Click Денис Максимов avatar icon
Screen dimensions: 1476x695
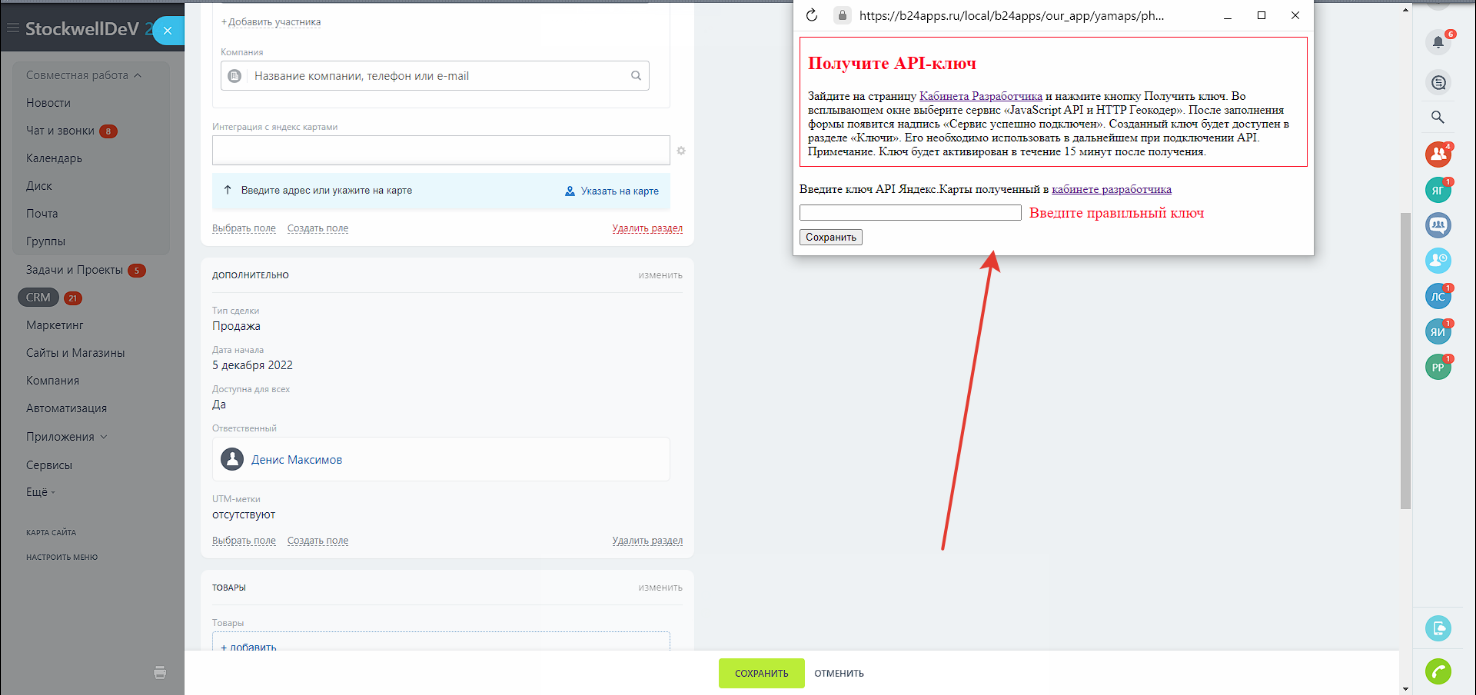point(232,459)
